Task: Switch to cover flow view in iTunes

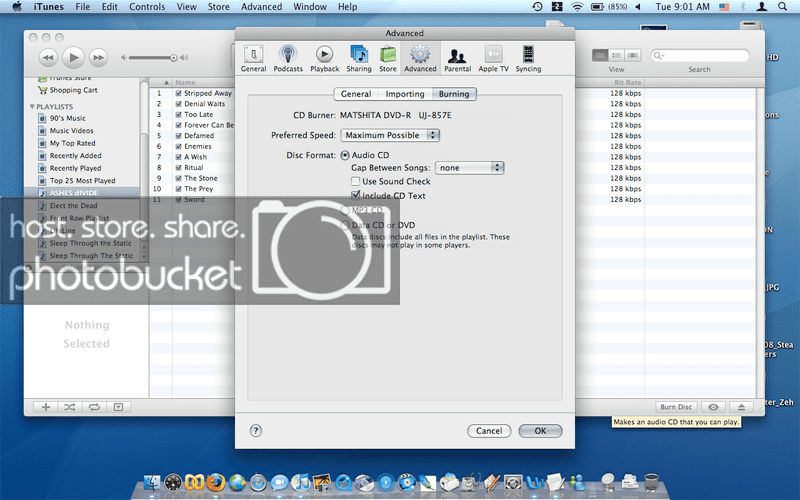Action: (x=633, y=55)
